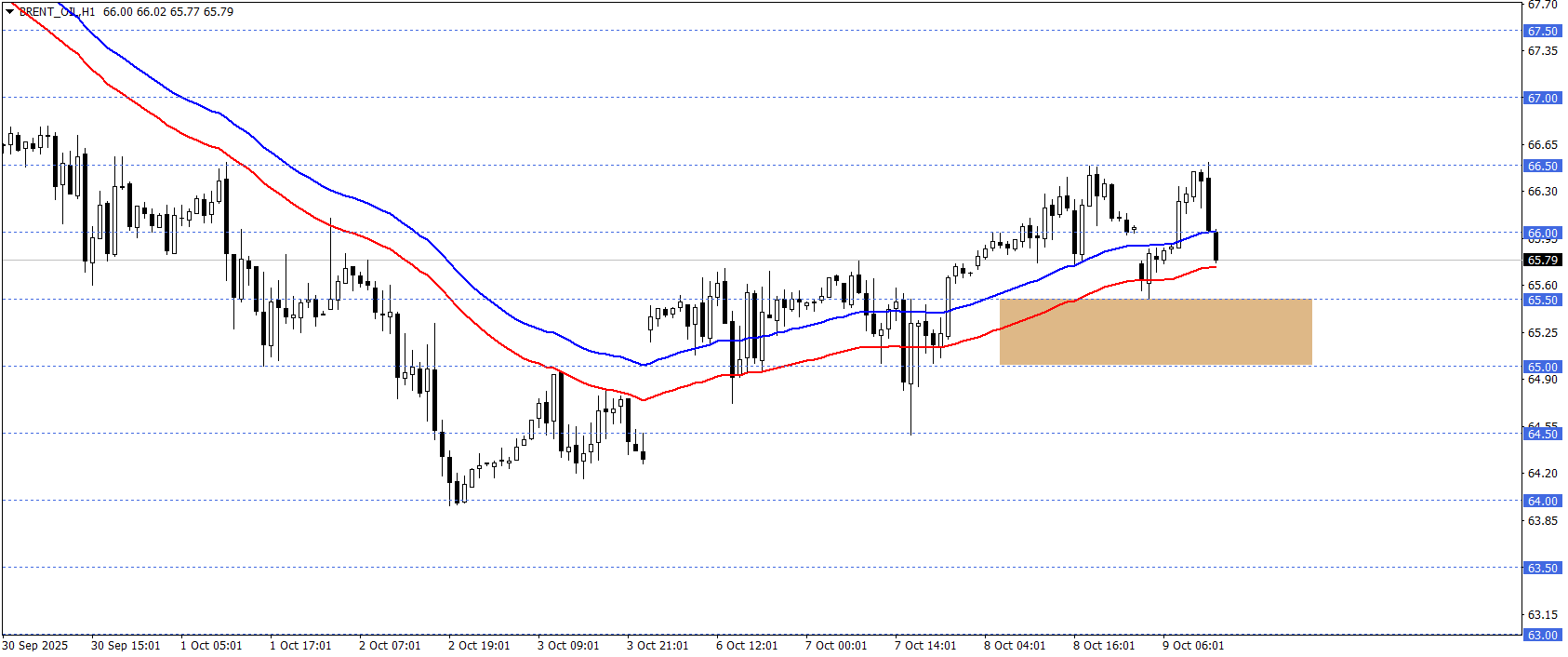Click the 65.00 price level label
The height and width of the screenshot is (657, 1568).
pos(1542,367)
